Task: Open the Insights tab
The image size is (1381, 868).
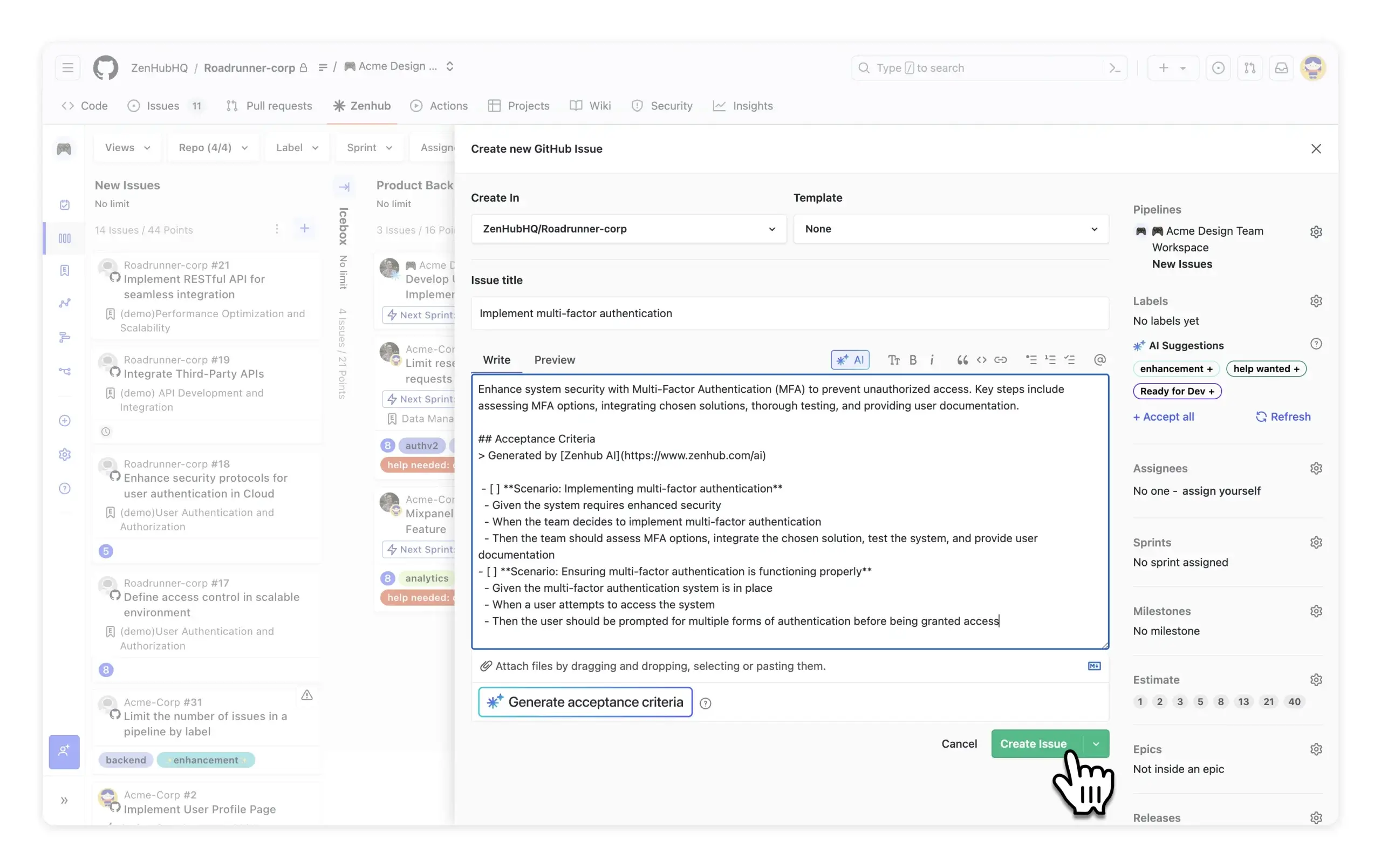Action: click(x=743, y=106)
